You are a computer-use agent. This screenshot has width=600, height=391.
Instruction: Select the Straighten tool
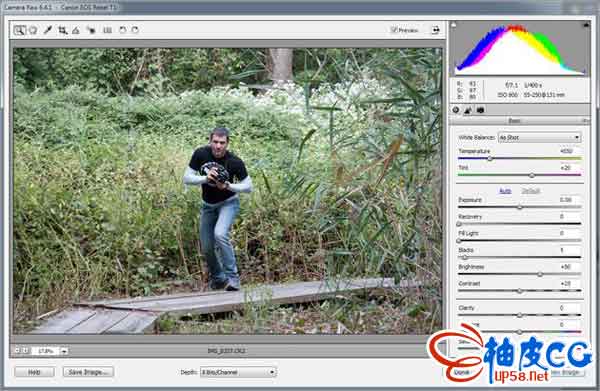(x=76, y=30)
